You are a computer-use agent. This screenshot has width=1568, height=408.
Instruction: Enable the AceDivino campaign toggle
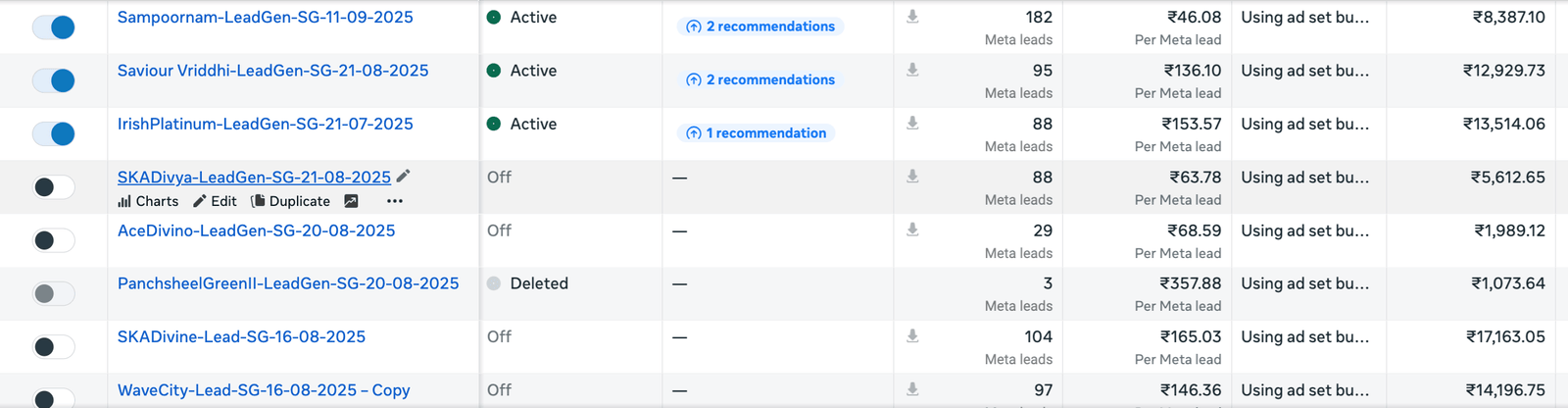tap(54, 240)
